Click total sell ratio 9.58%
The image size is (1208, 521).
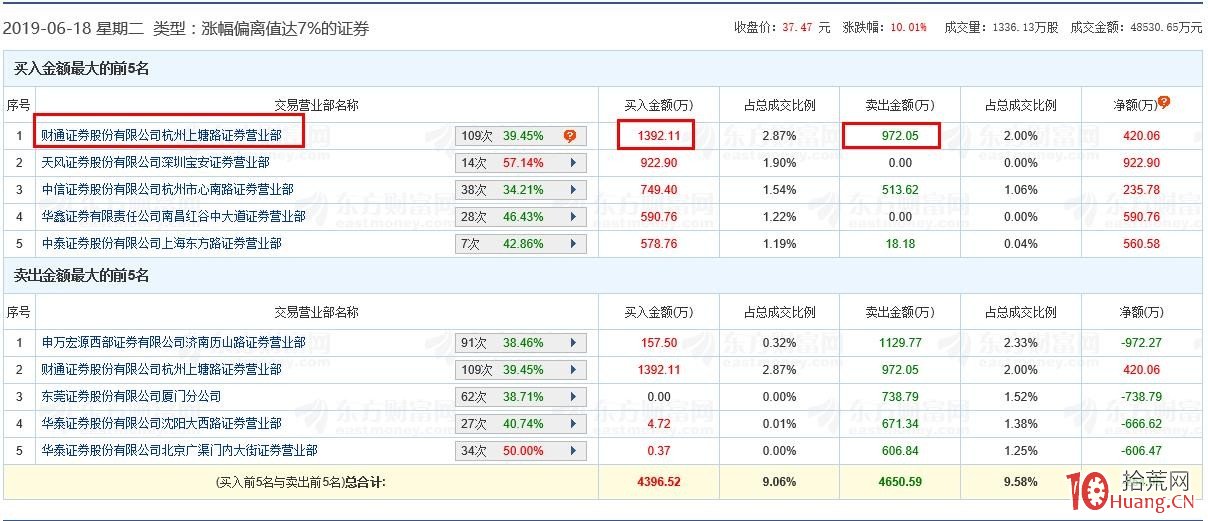coord(1020,482)
